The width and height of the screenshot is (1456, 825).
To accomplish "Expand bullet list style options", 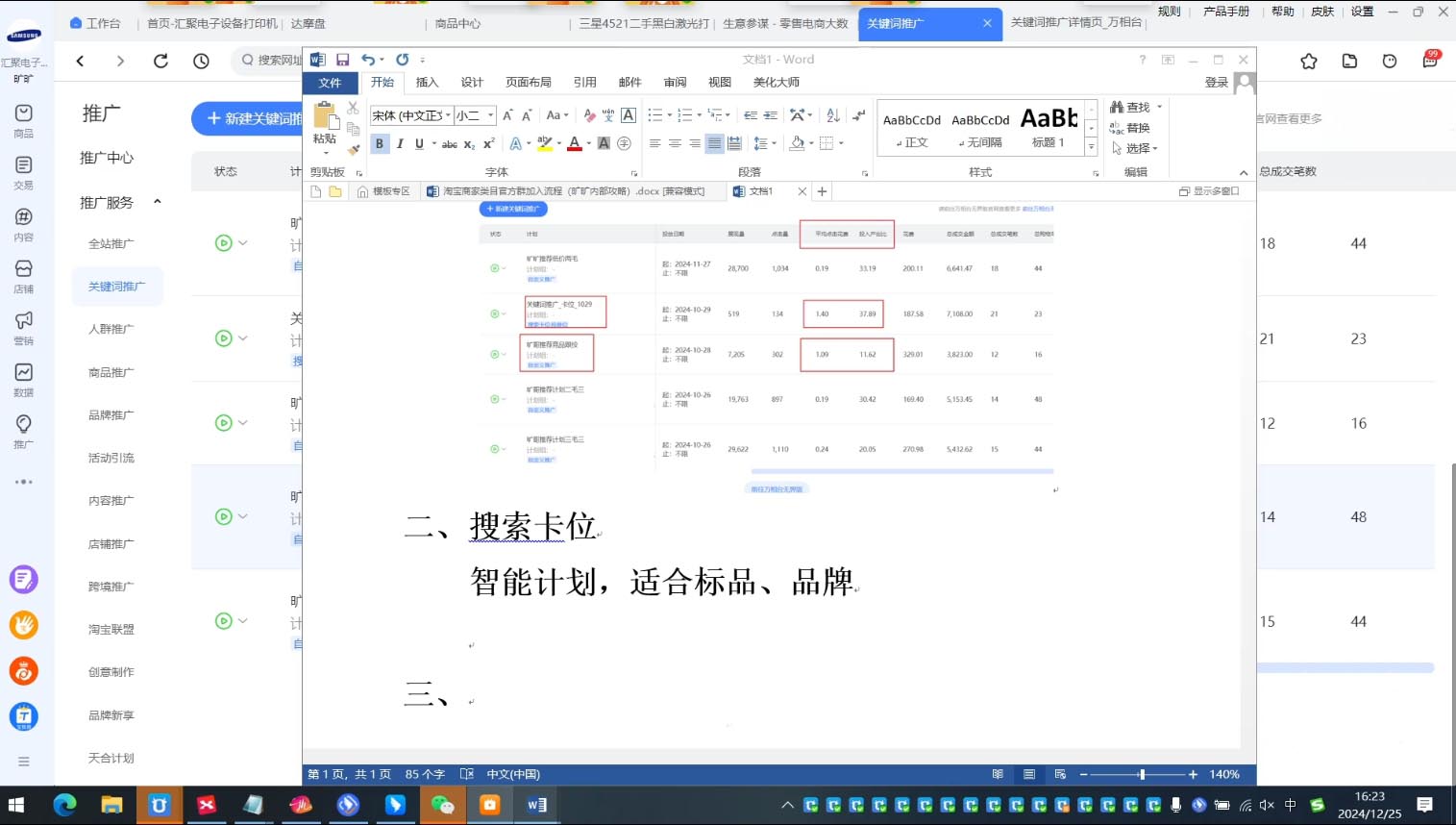I will [670, 115].
